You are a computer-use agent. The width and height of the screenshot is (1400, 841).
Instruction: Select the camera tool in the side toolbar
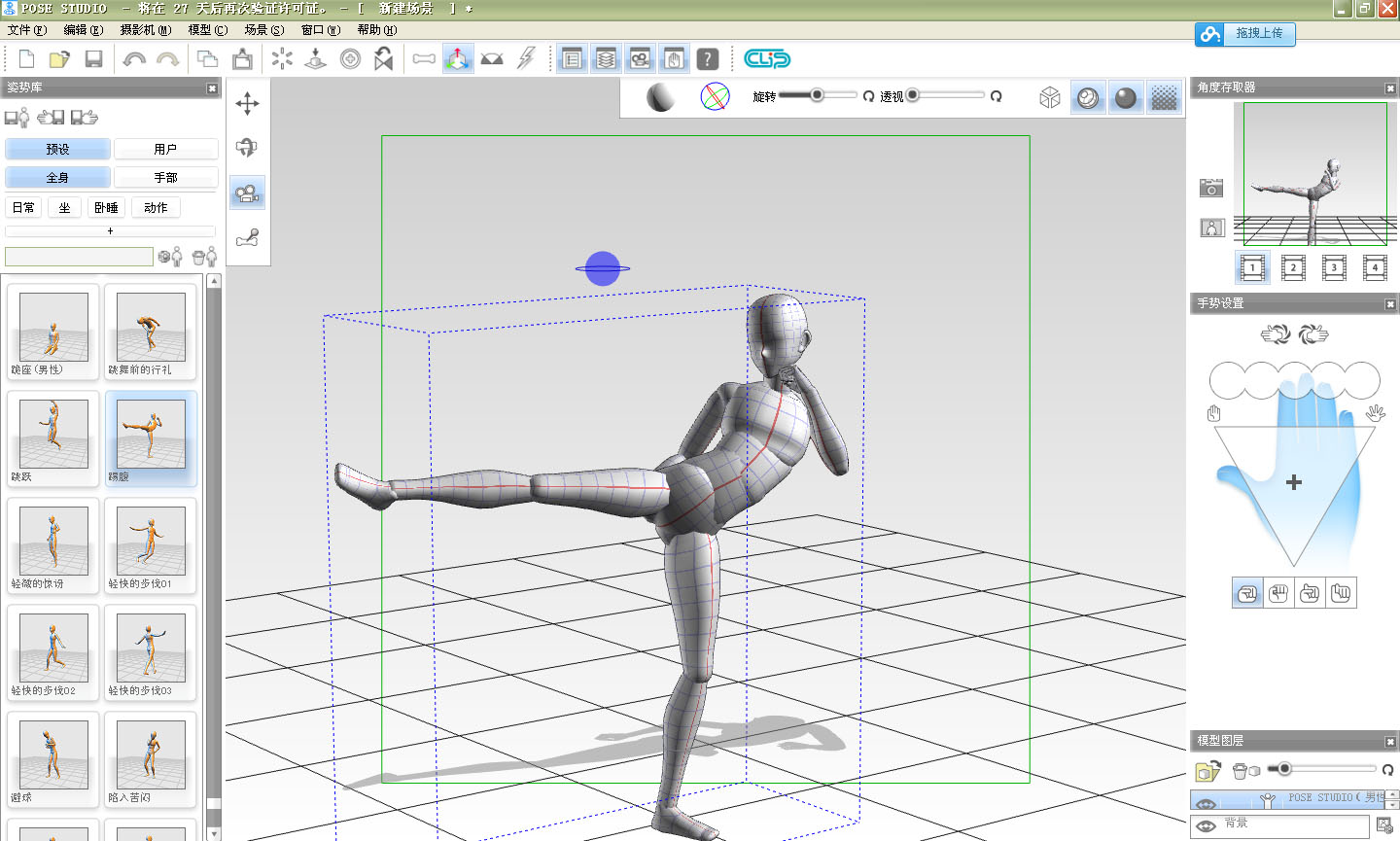247,193
